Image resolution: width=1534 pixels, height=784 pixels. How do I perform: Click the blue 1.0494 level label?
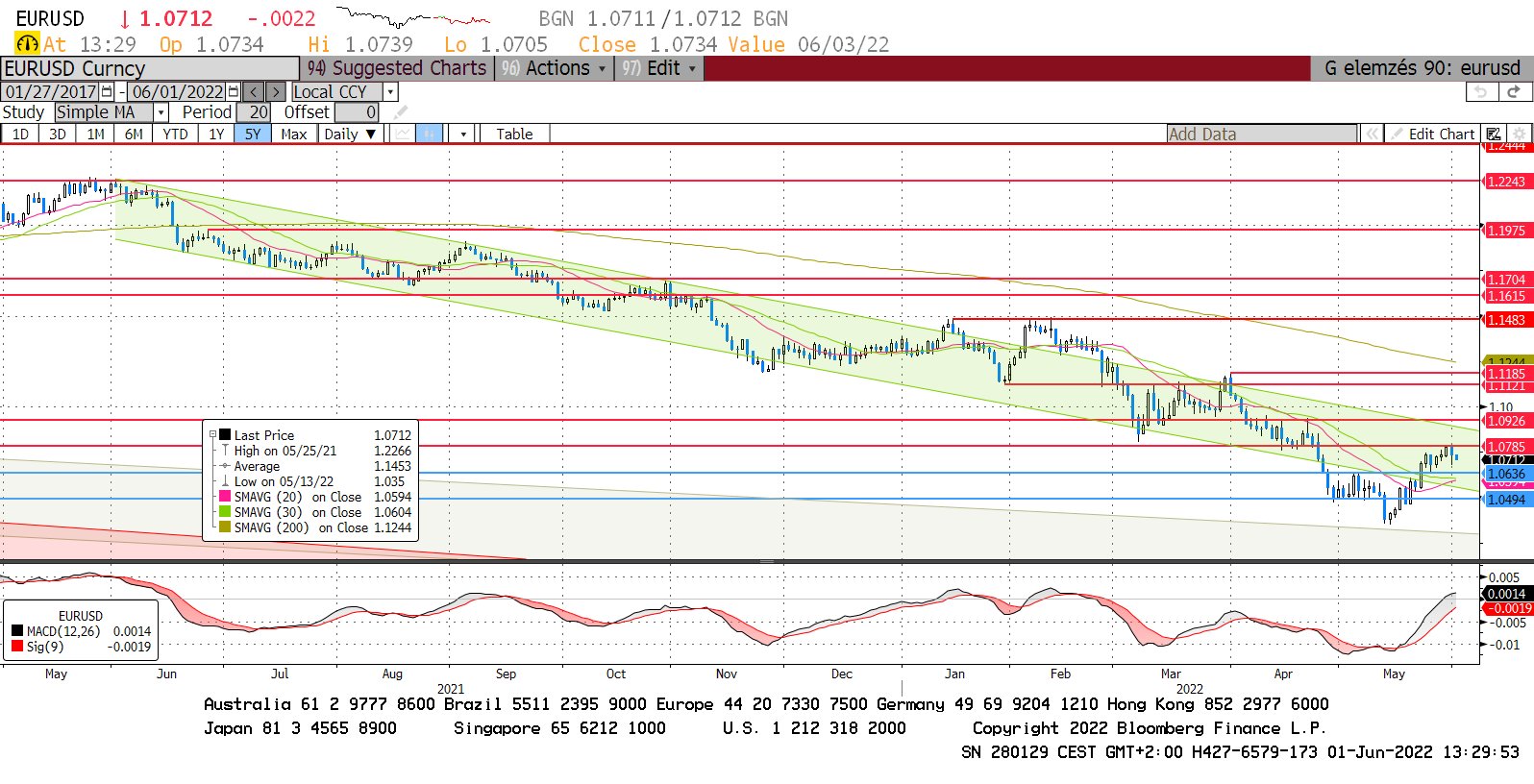1506,500
